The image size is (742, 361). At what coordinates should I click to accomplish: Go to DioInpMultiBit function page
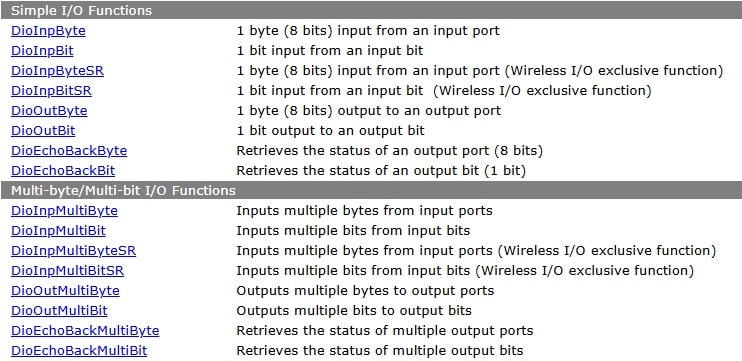[x=58, y=231]
